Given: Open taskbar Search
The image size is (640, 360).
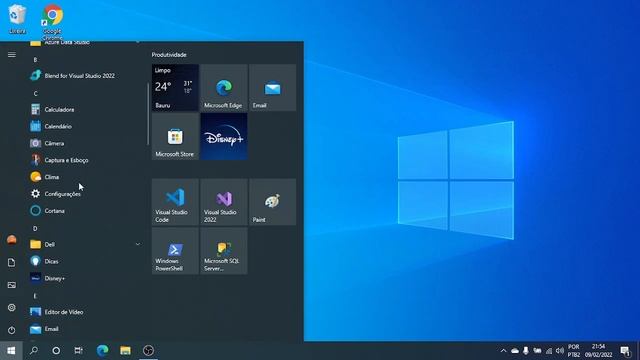Looking at the screenshot, I should click(x=34, y=351).
